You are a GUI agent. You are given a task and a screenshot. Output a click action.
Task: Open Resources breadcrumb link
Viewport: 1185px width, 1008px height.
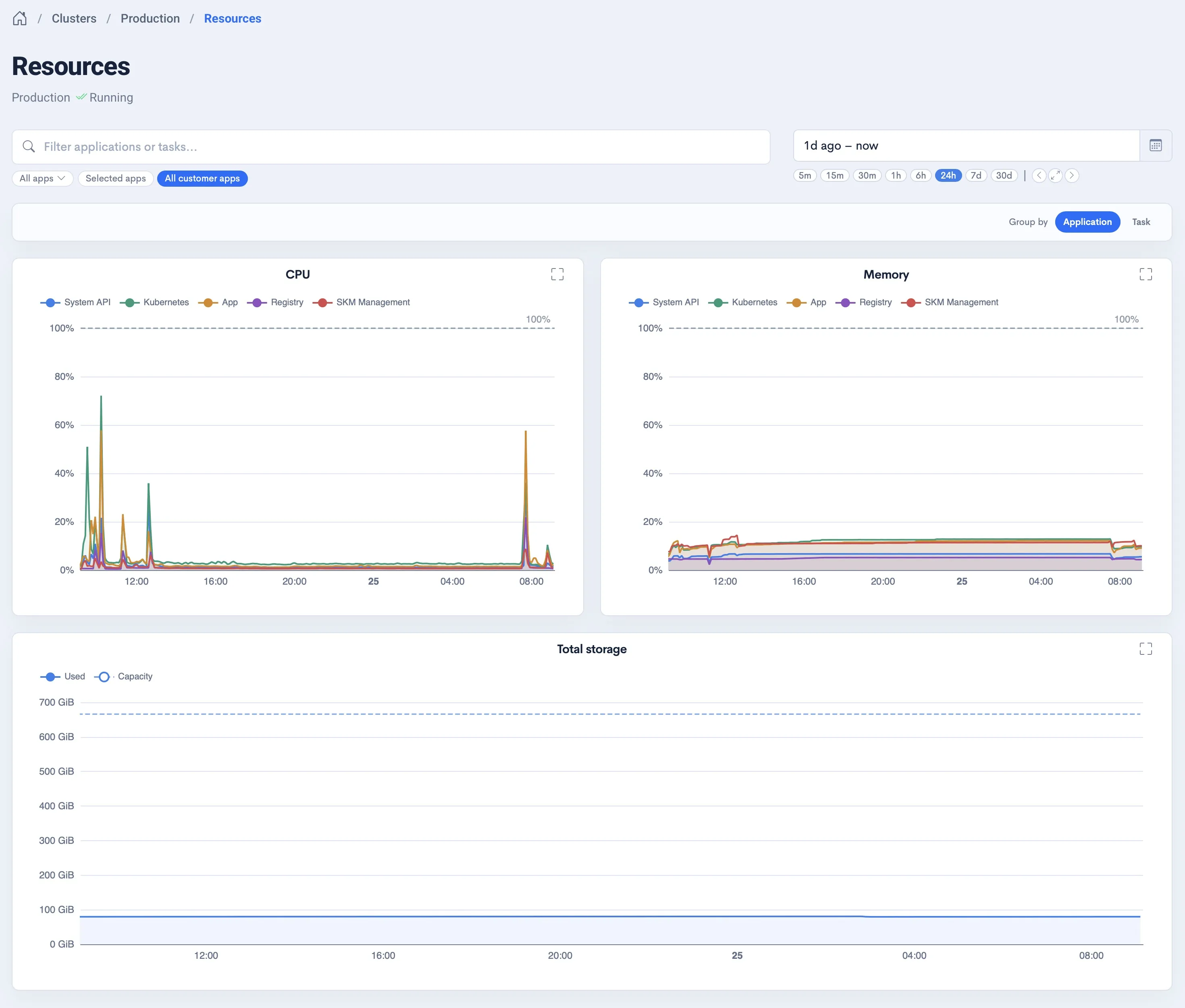pos(233,18)
